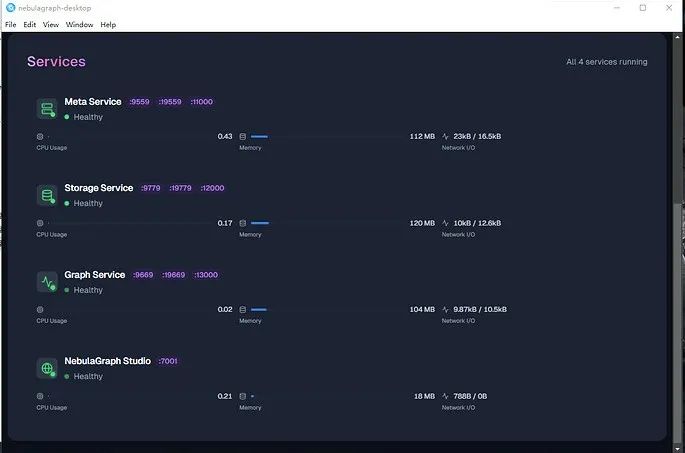Open the Help menu

[108, 24]
